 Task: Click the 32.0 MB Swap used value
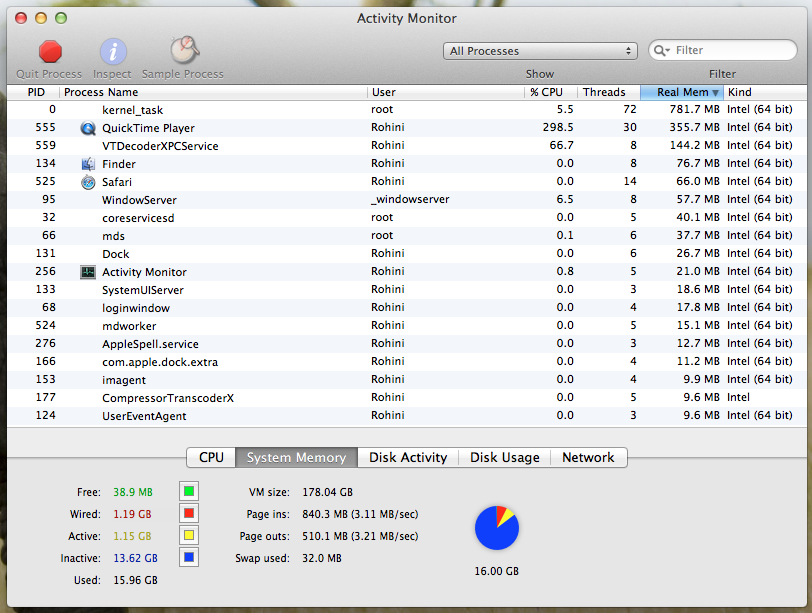coord(322,558)
